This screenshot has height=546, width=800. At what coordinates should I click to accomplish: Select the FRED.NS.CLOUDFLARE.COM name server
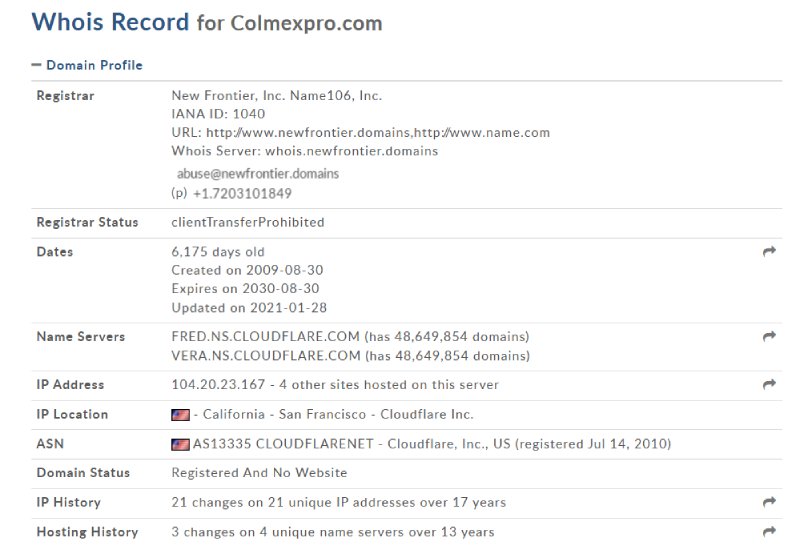point(266,336)
